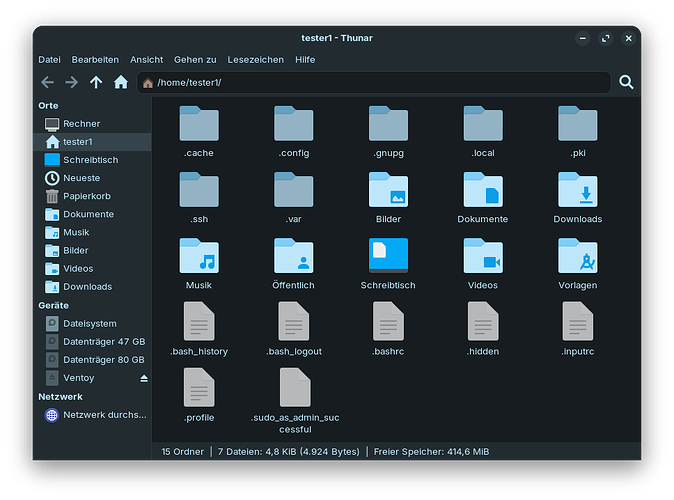Viewport: 674px width, 500px height.
Task: Open Datenträger 80 GB volume
Action: point(103,359)
